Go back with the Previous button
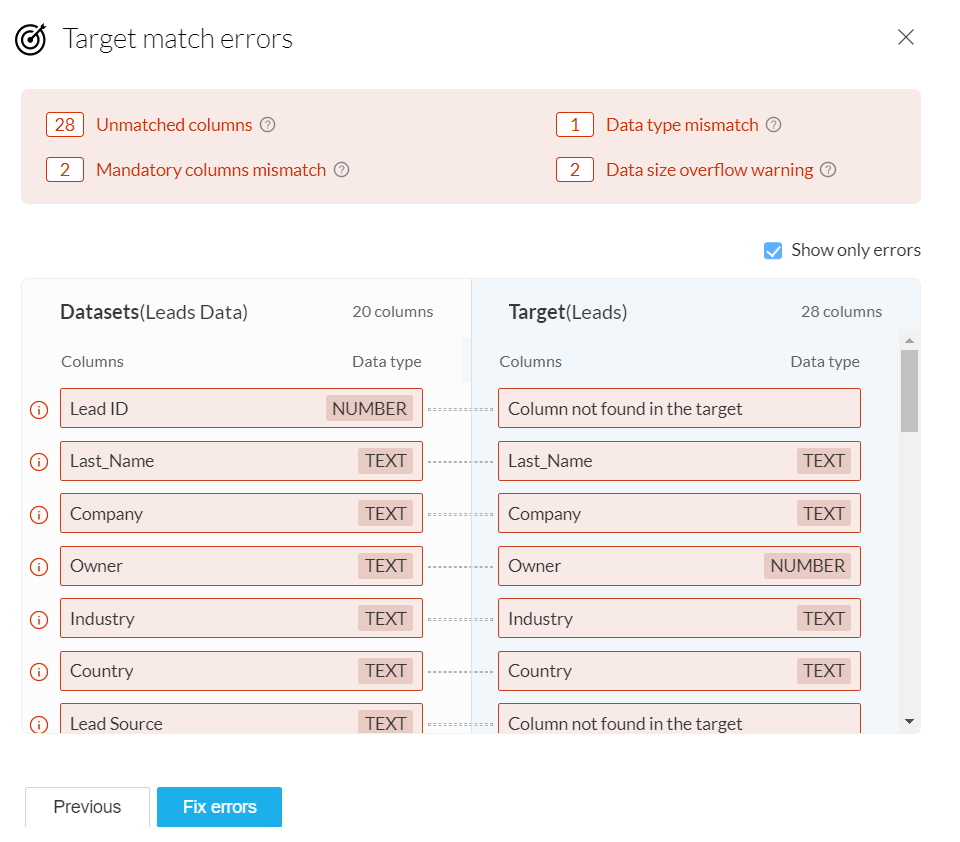Screen dimensions: 960x842 87,806
